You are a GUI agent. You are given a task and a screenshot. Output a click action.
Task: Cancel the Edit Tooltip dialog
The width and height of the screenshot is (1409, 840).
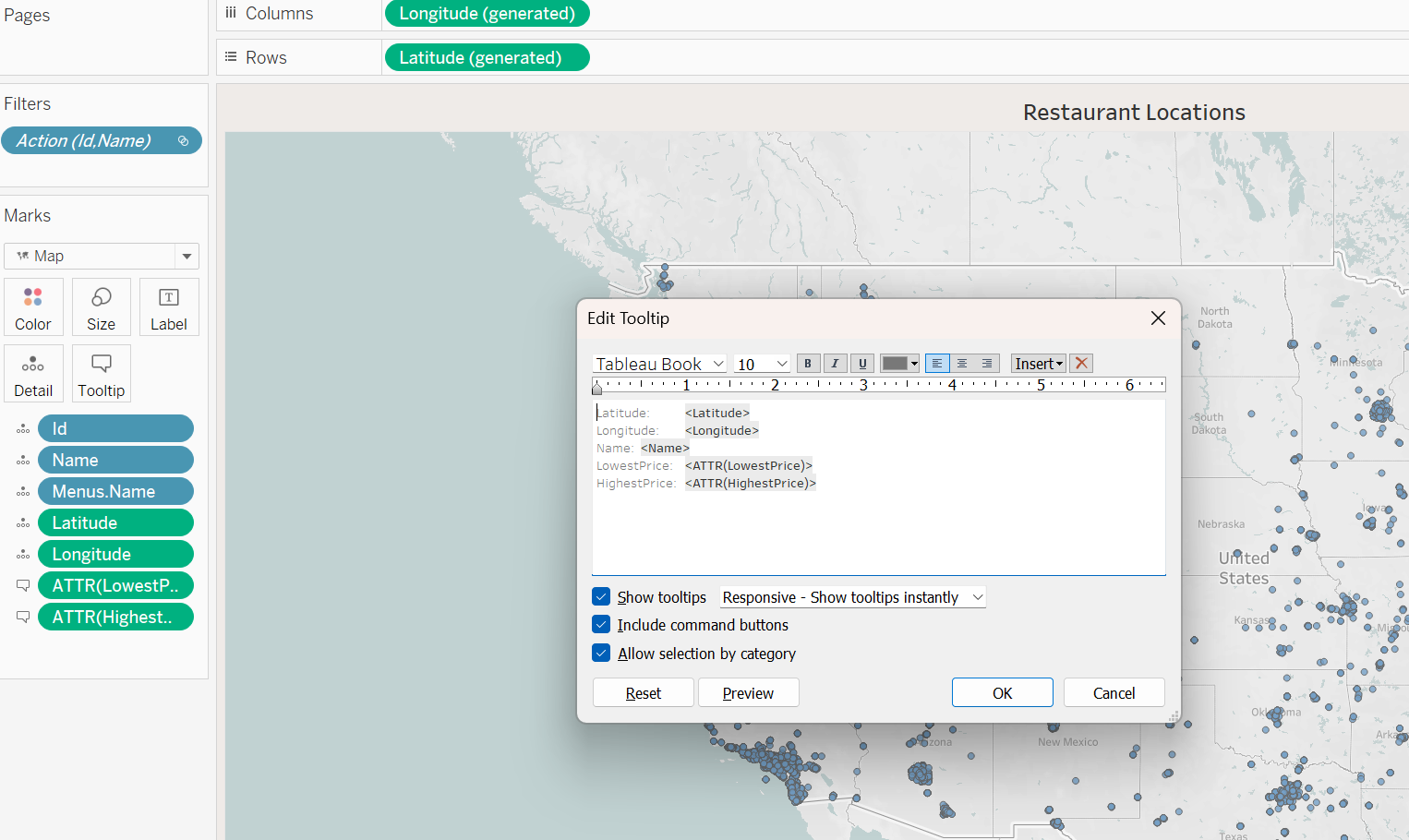click(1114, 693)
